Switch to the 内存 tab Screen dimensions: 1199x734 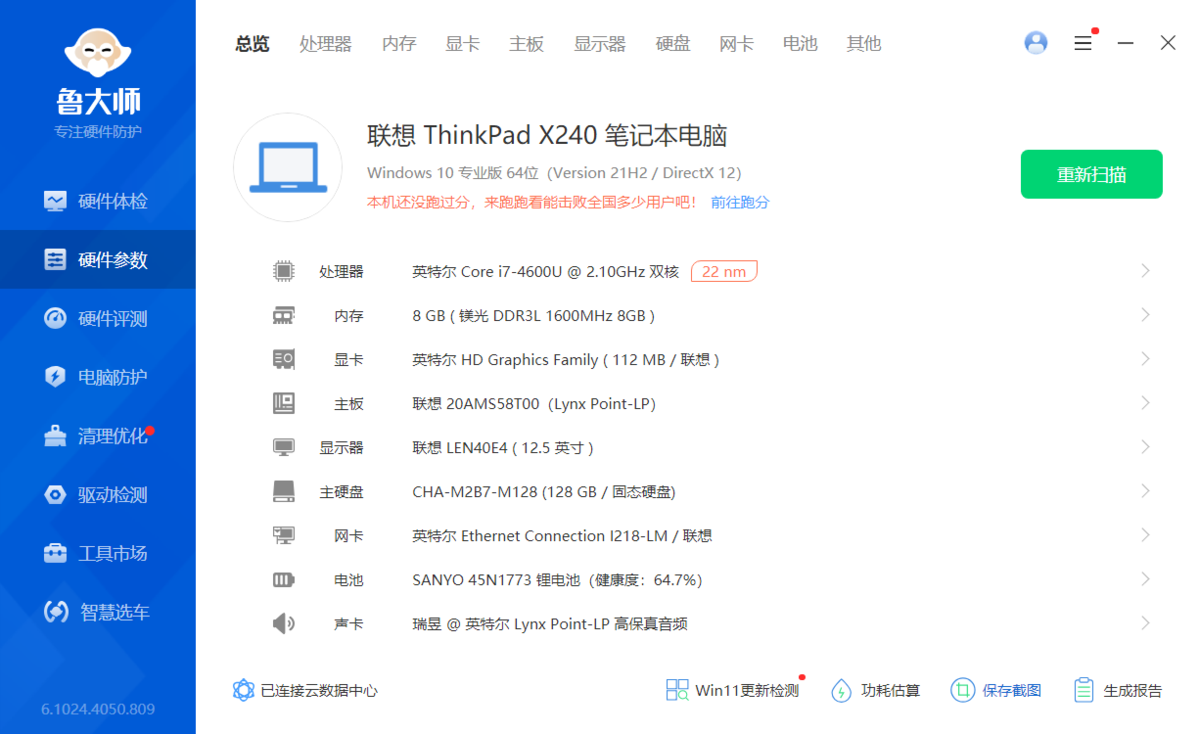(x=399, y=44)
